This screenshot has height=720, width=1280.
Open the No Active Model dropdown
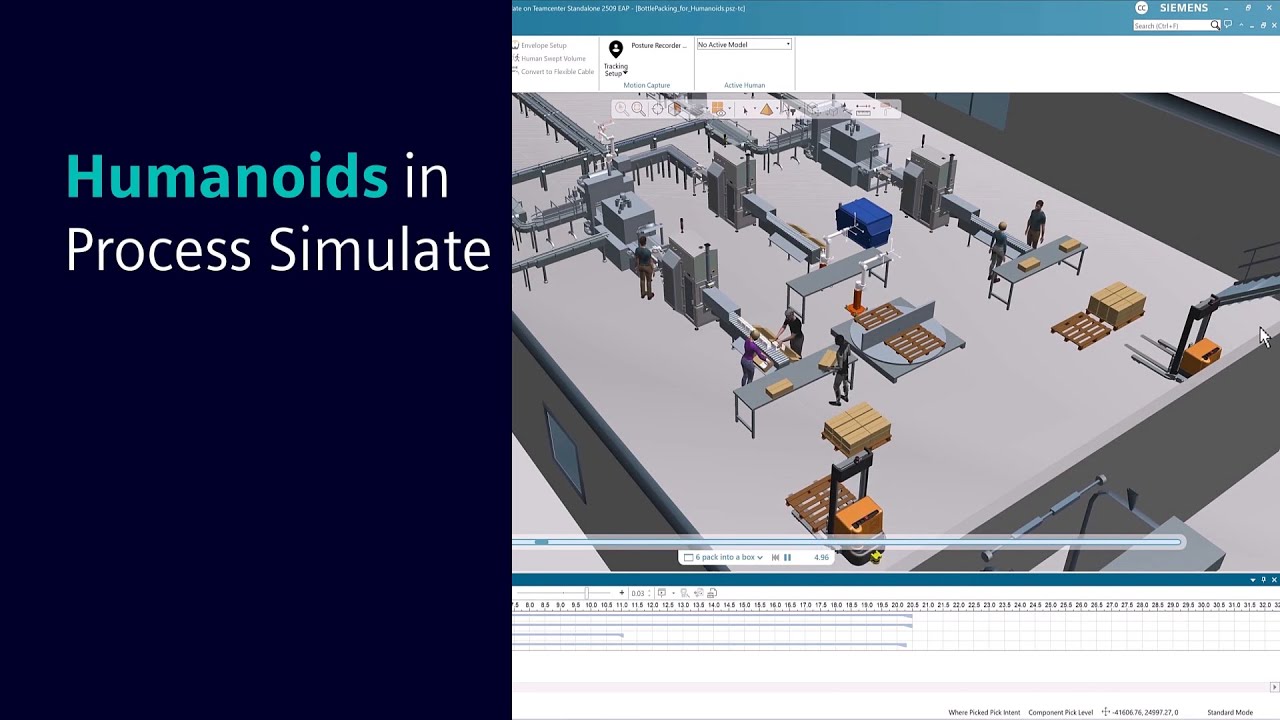click(x=744, y=44)
